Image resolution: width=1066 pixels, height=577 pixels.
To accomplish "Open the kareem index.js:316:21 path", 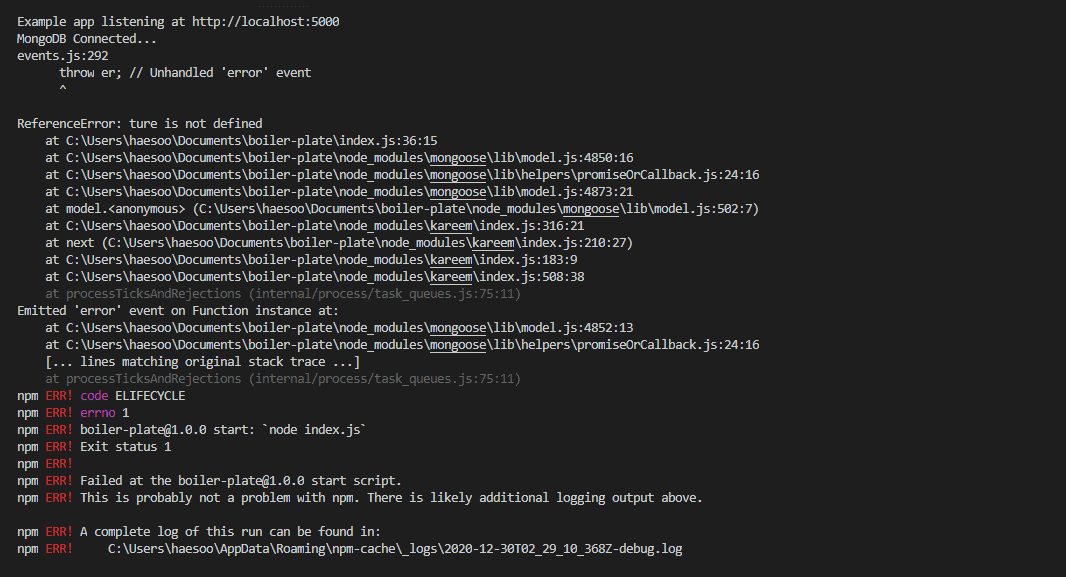I will (339, 225).
